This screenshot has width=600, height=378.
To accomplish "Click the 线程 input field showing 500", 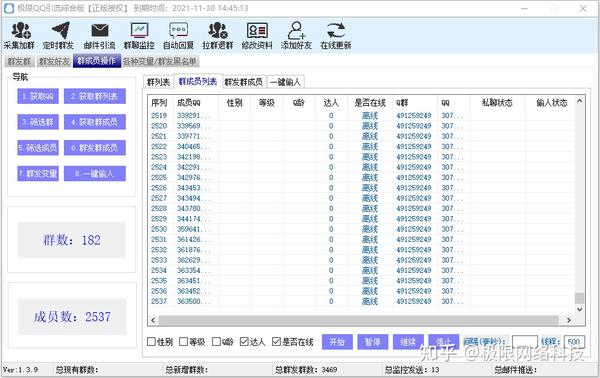I will point(574,342).
